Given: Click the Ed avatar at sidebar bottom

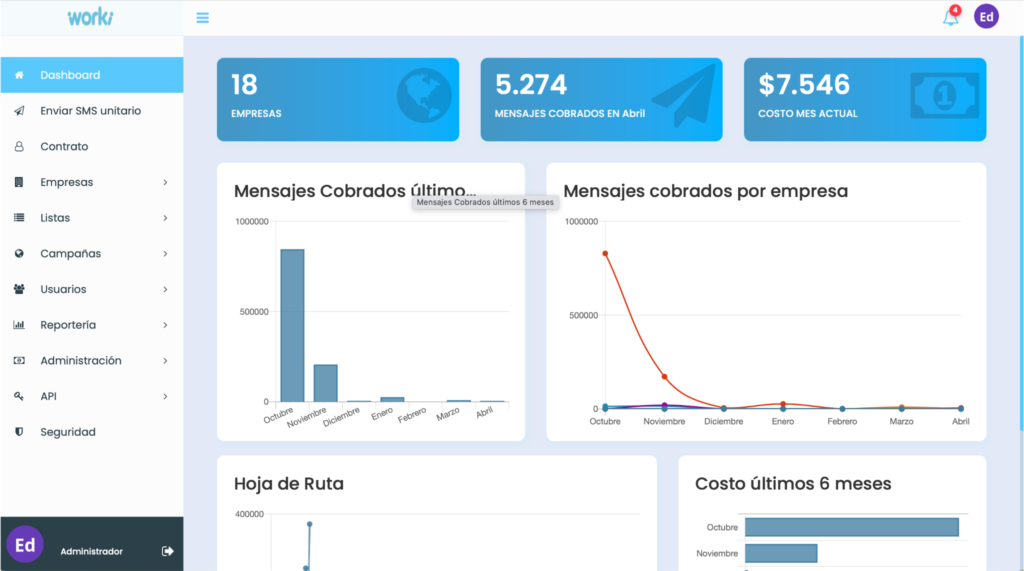Looking at the screenshot, I should (x=25, y=544).
